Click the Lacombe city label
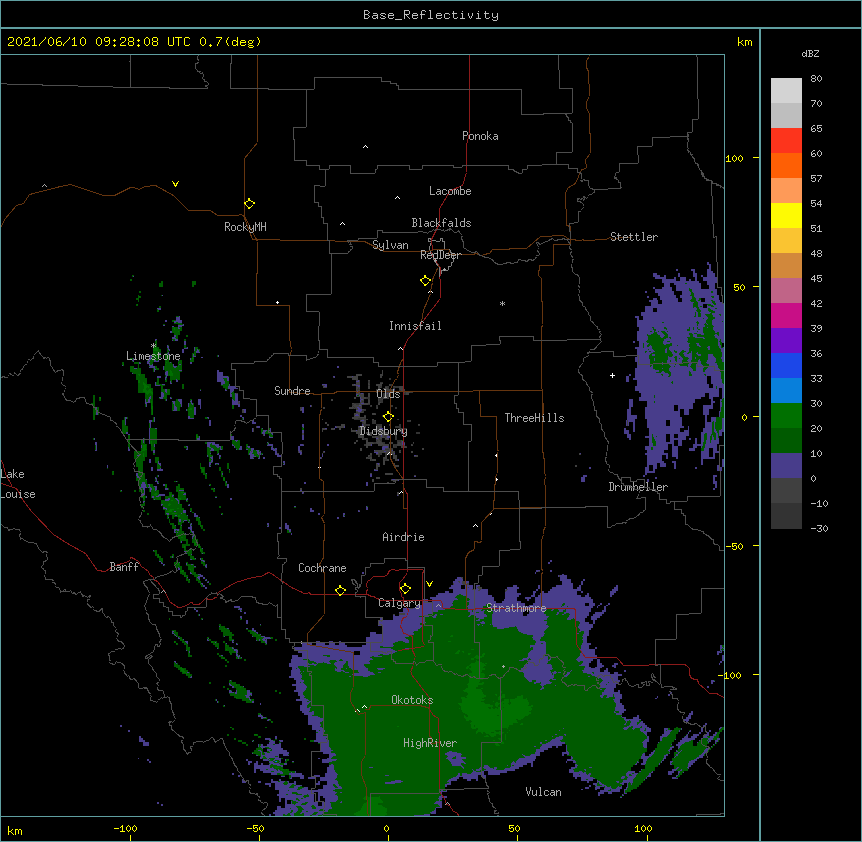The height and width of the screenshot is (842, 862). 450,191
